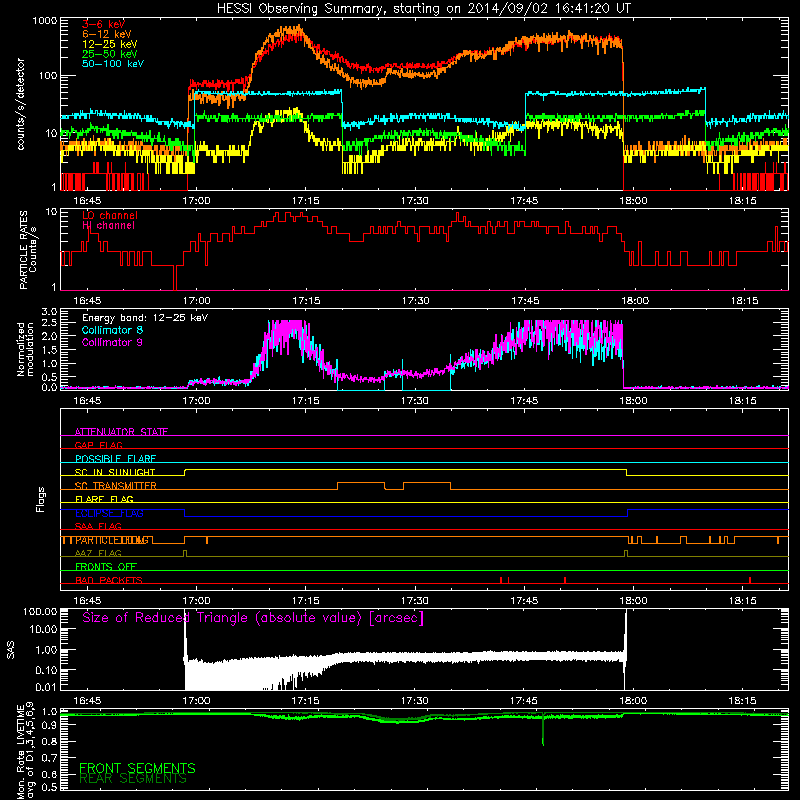Click the HESSI Observing Summary plot title
This screenshot has width=800, height=800.
[x=423, y=8]
